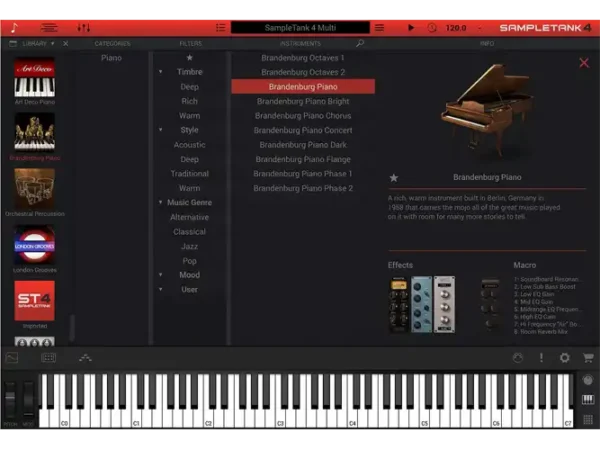Select Brandenburg Piano Dark instrument
The width and height of the screenshot is (600, 450).
pyautogui.click(x=303, y=145)
